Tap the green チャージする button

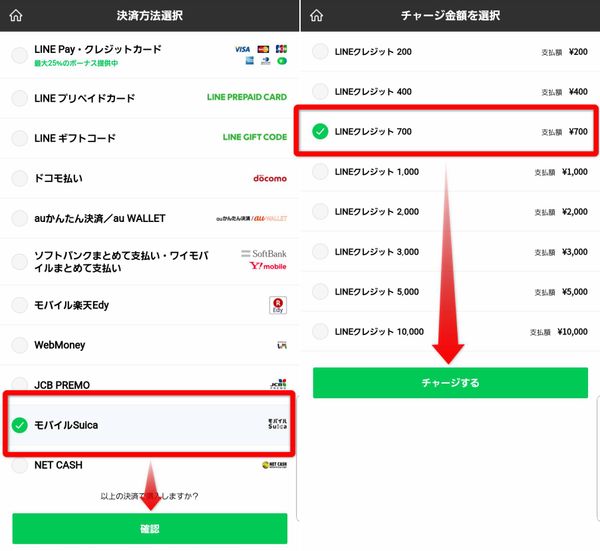[x=450, y=383]
